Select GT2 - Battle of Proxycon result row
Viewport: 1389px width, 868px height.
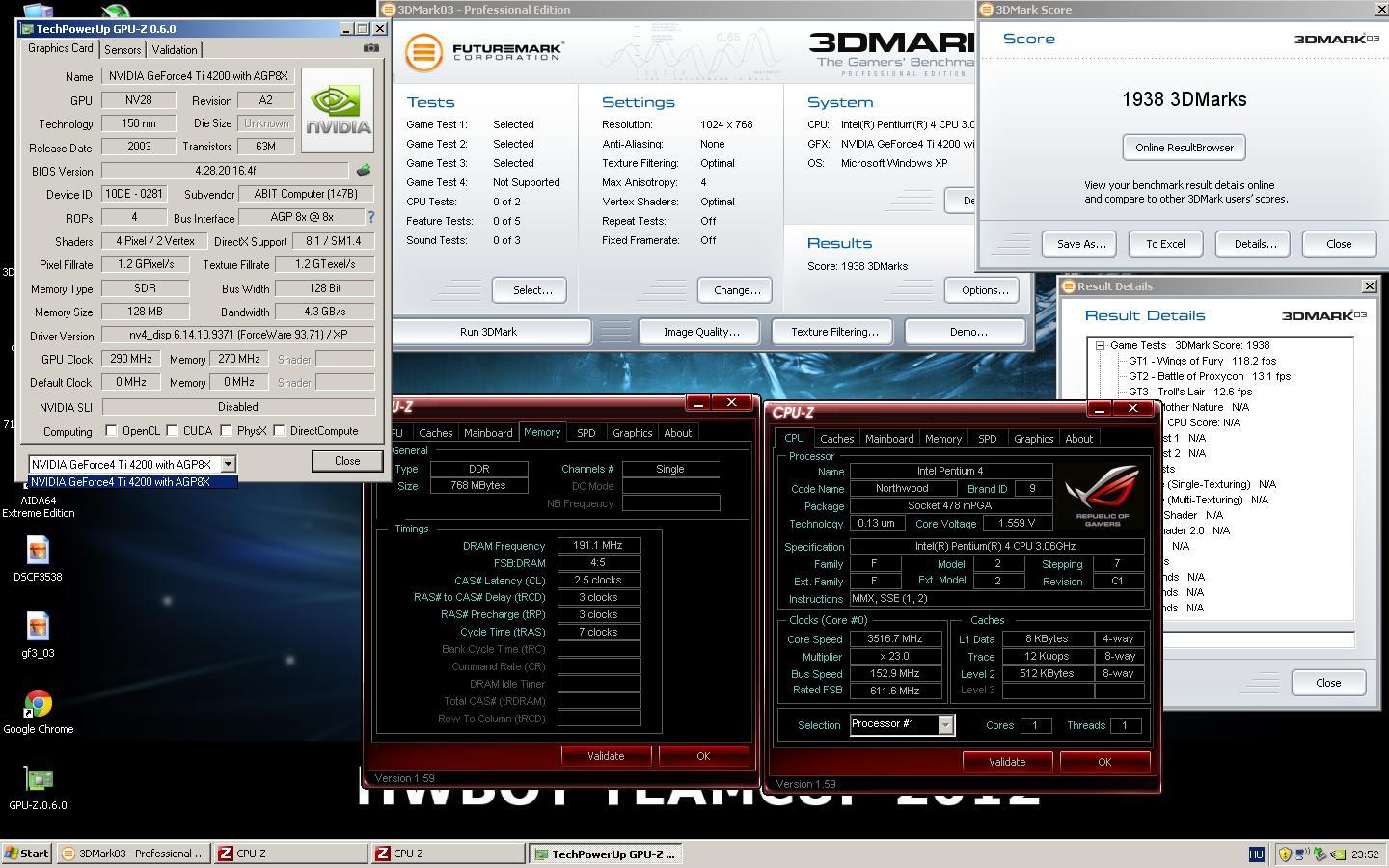[x=1210, y=376]
